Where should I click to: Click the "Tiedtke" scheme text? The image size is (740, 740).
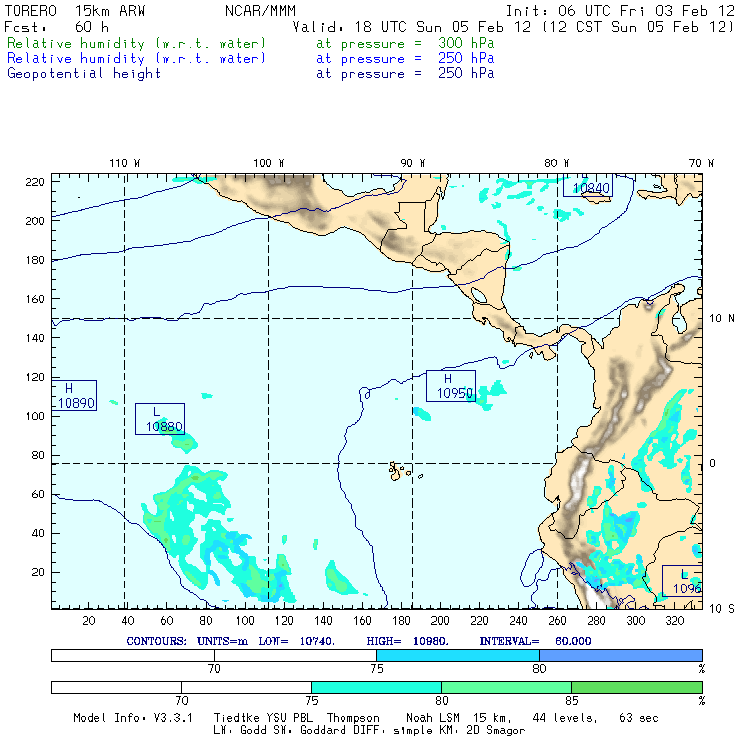coord(234,718)
